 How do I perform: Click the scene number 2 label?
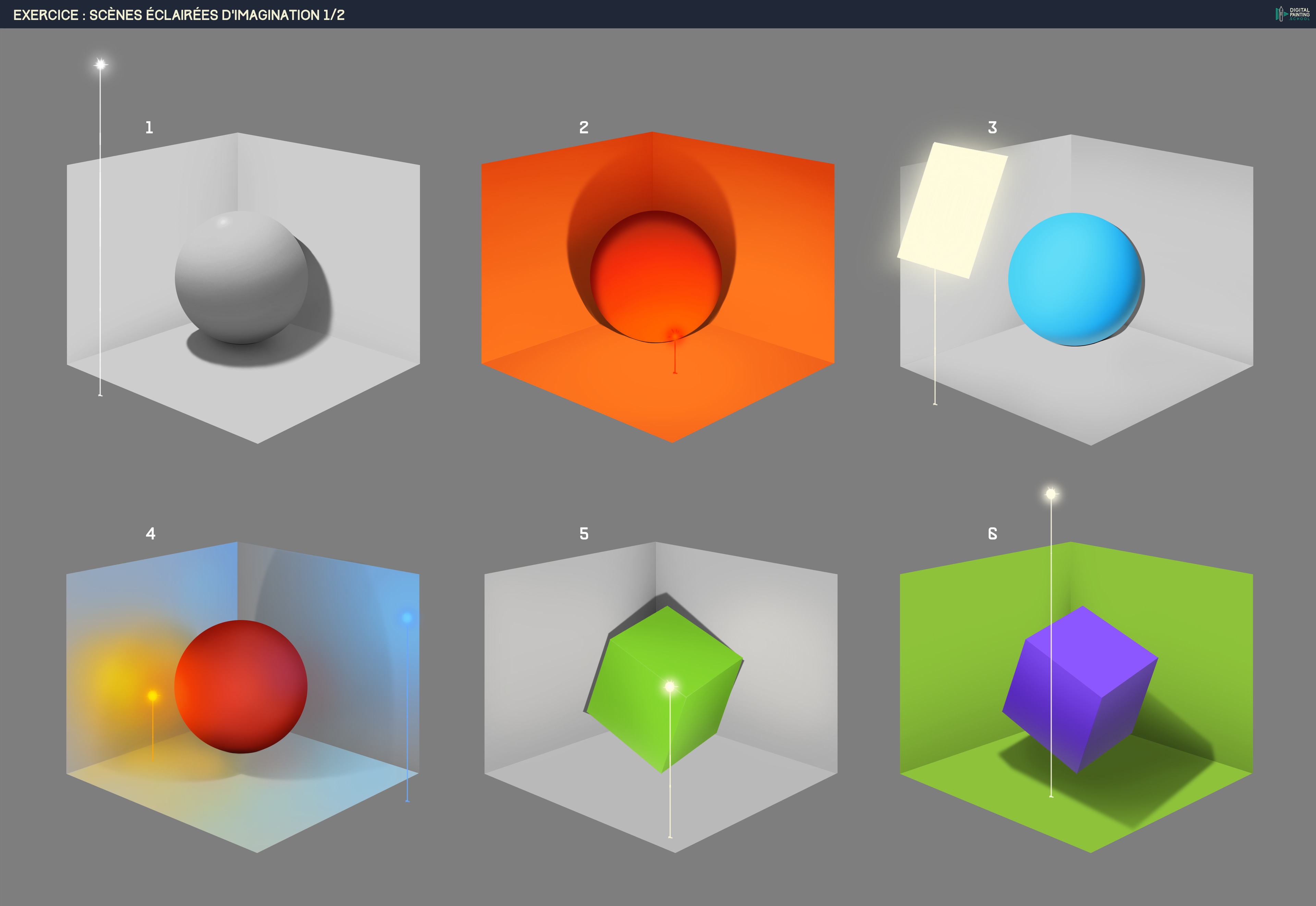coord(584,128)
